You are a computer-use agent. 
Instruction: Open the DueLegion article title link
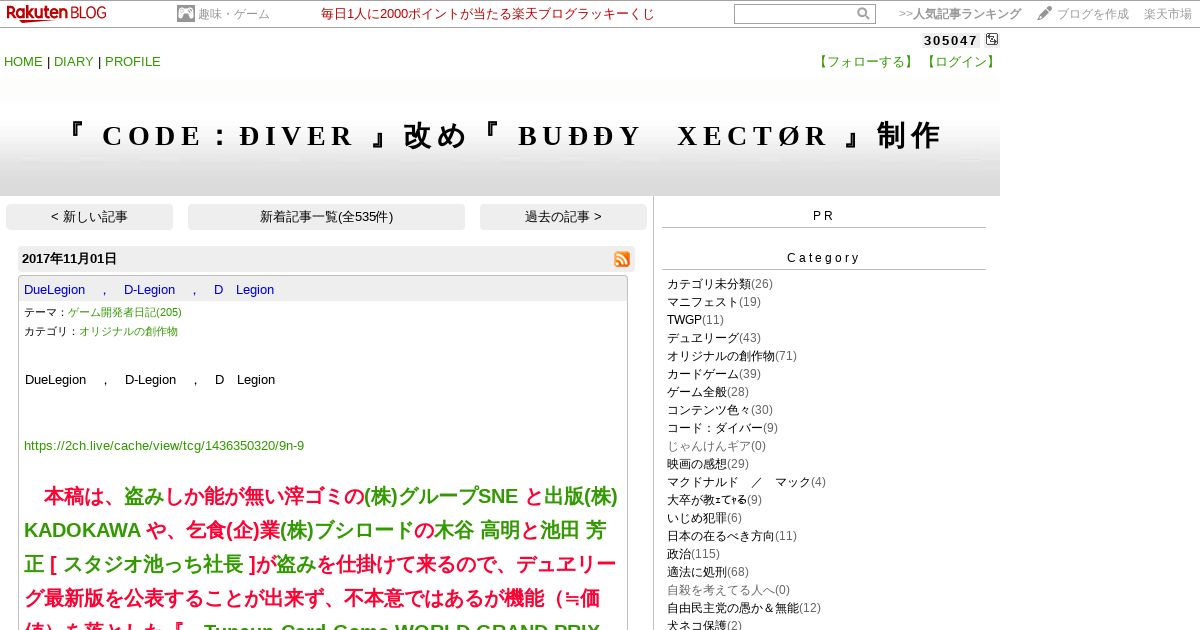149,289
